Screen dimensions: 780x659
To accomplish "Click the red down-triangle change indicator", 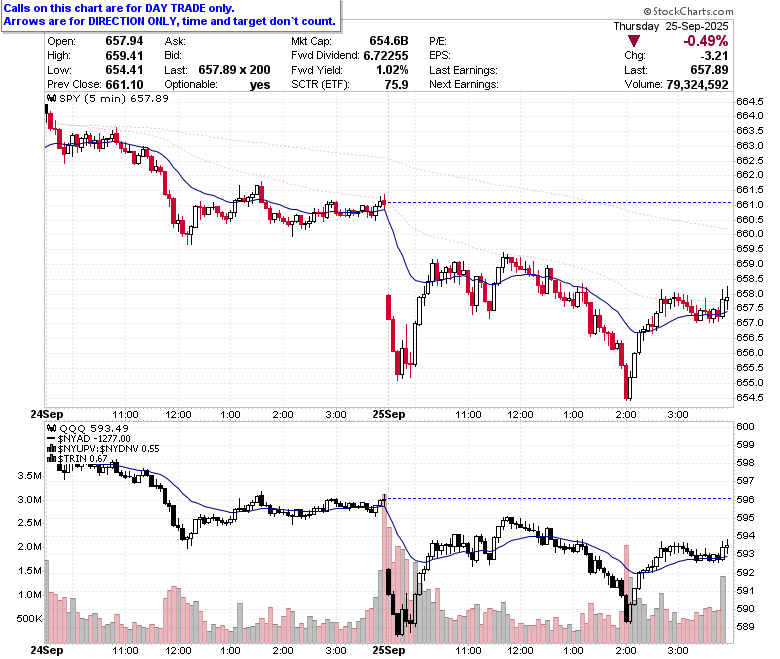I will pyautogui.click(x=633, y=41).
